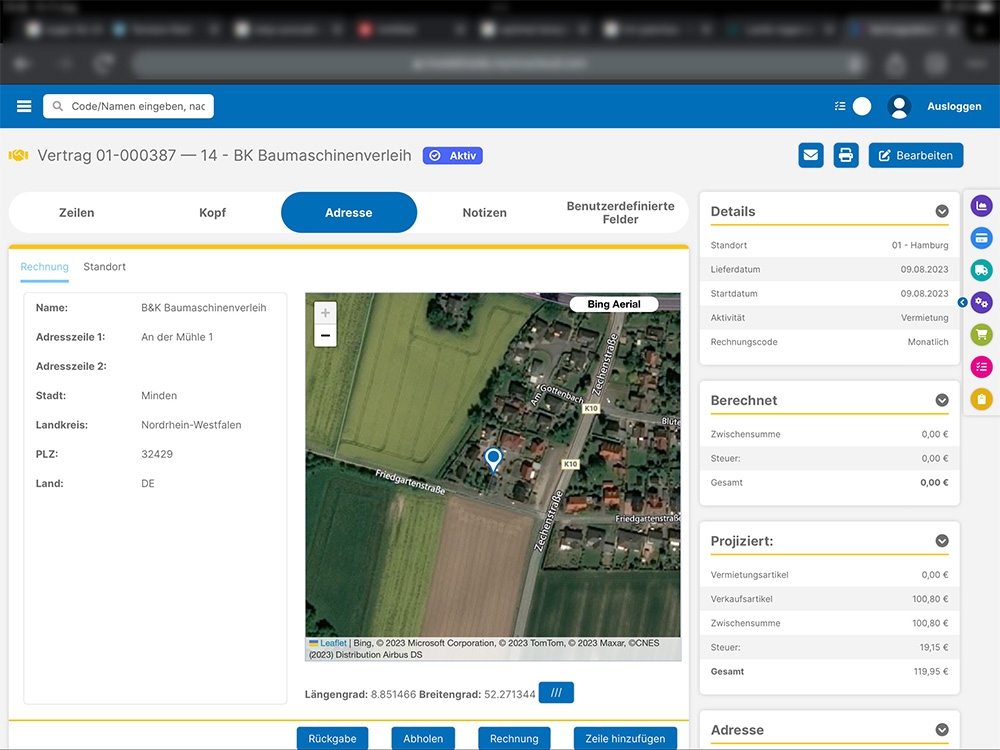Image resolution: width=1000 pixels, height=750 pixels.
Task: Open the purple gears sidebar icon
Action: click(982, 302)
